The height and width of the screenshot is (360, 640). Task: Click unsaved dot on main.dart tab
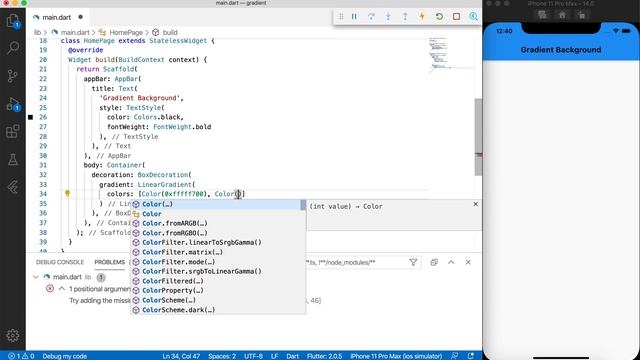pos(80,17)
